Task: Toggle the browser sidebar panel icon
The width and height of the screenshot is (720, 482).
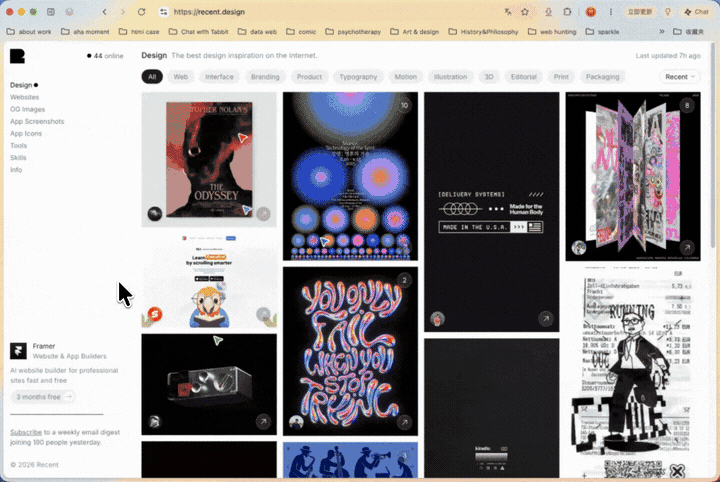Action: point(51,12)
